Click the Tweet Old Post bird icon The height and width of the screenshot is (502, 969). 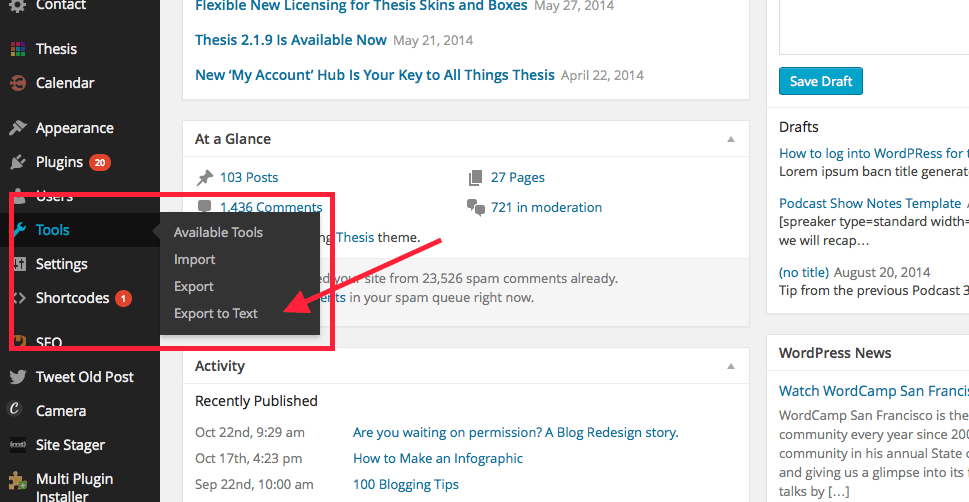(17, 377)
